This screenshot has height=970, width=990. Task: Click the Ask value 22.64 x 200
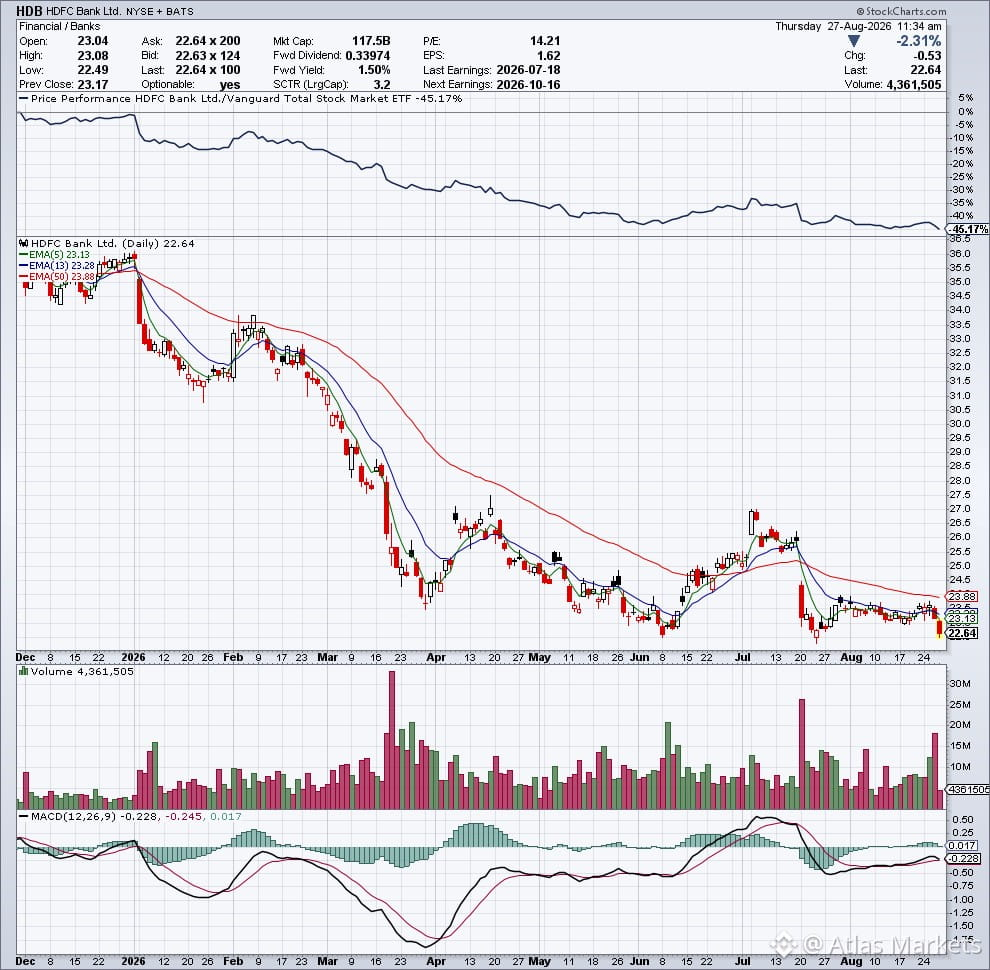[x=208, y=40]
